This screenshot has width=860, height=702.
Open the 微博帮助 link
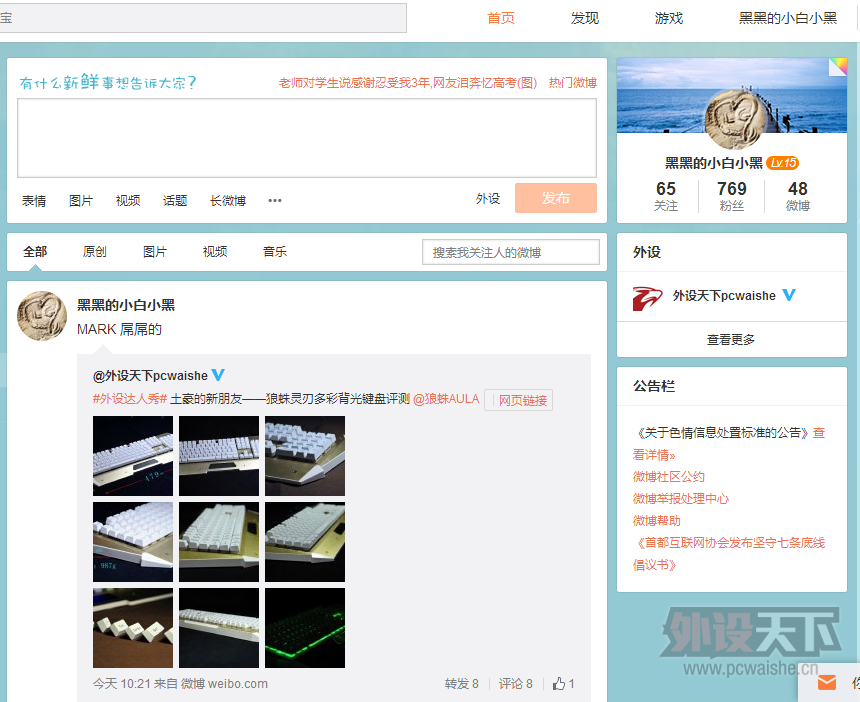(657, 520)
